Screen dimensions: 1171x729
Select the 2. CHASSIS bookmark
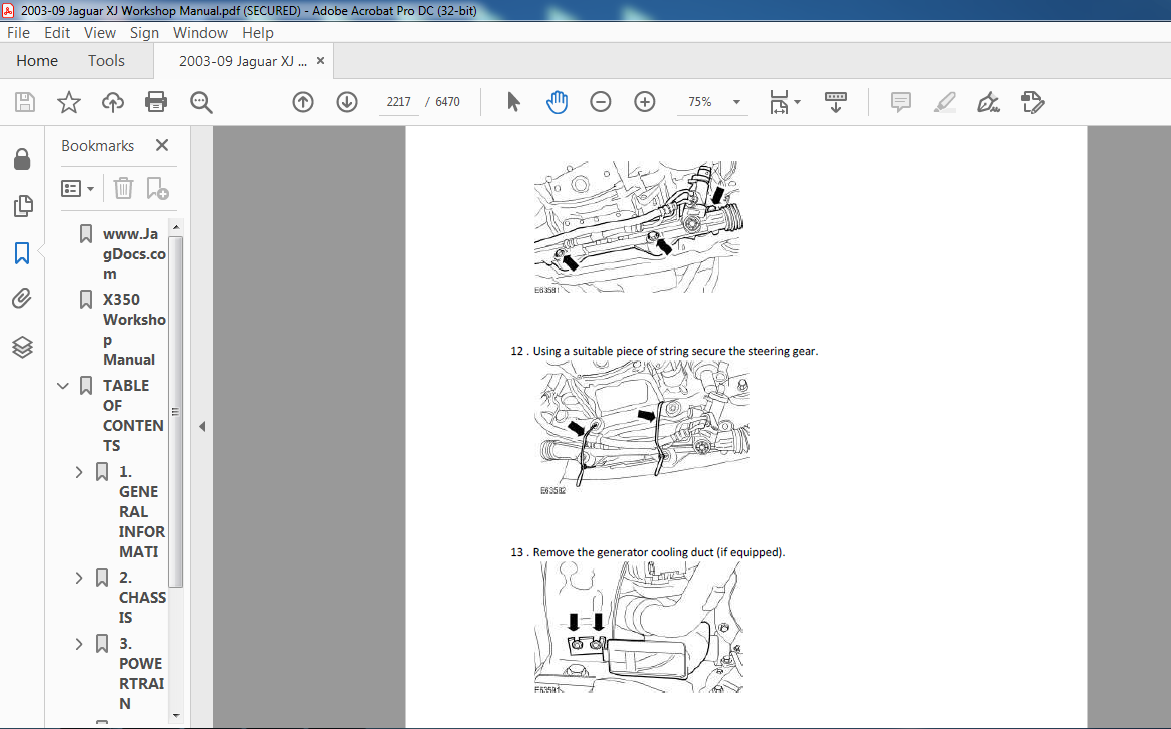(142, 598)
